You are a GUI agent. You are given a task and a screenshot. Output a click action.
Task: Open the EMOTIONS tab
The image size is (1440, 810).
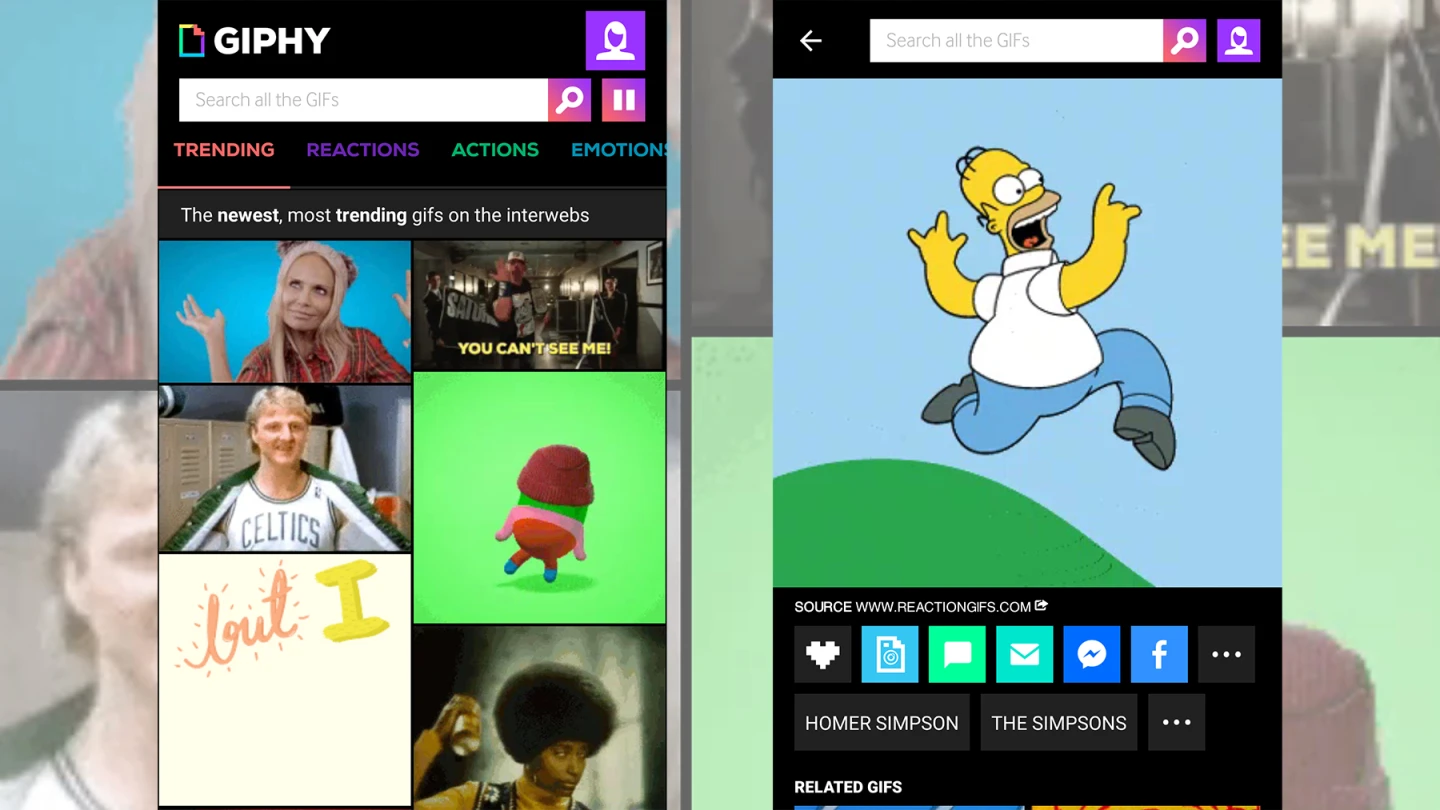[x=619, y=150]
